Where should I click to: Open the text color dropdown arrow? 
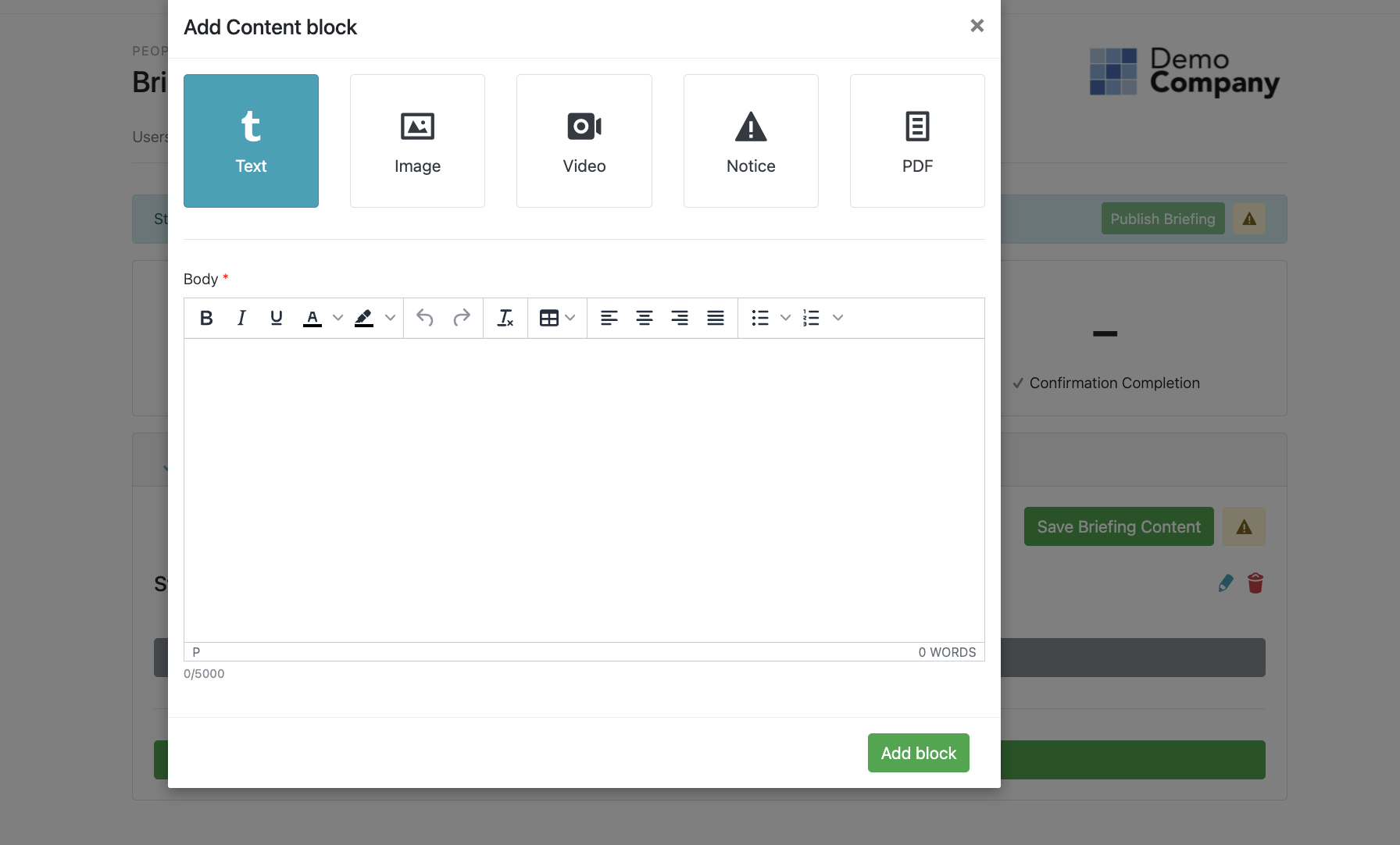pyautogui.click(x=337, y=318)
